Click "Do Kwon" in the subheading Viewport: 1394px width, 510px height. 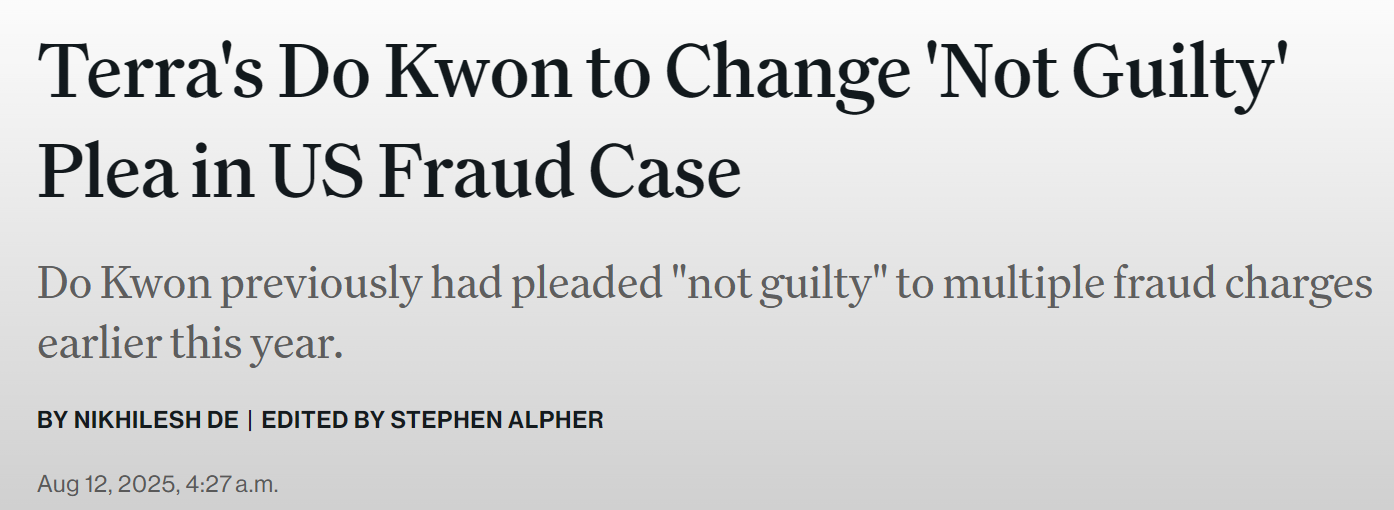124,284
